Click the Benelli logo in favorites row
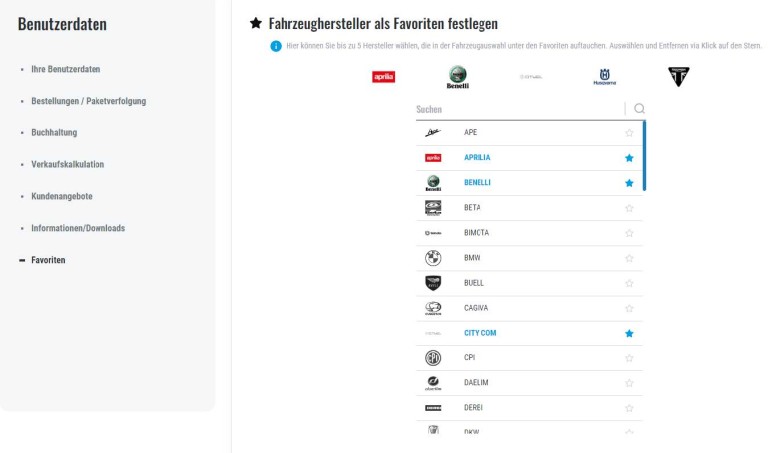The height and width of the screenshot is (453, 768). [x=457, y=77]
